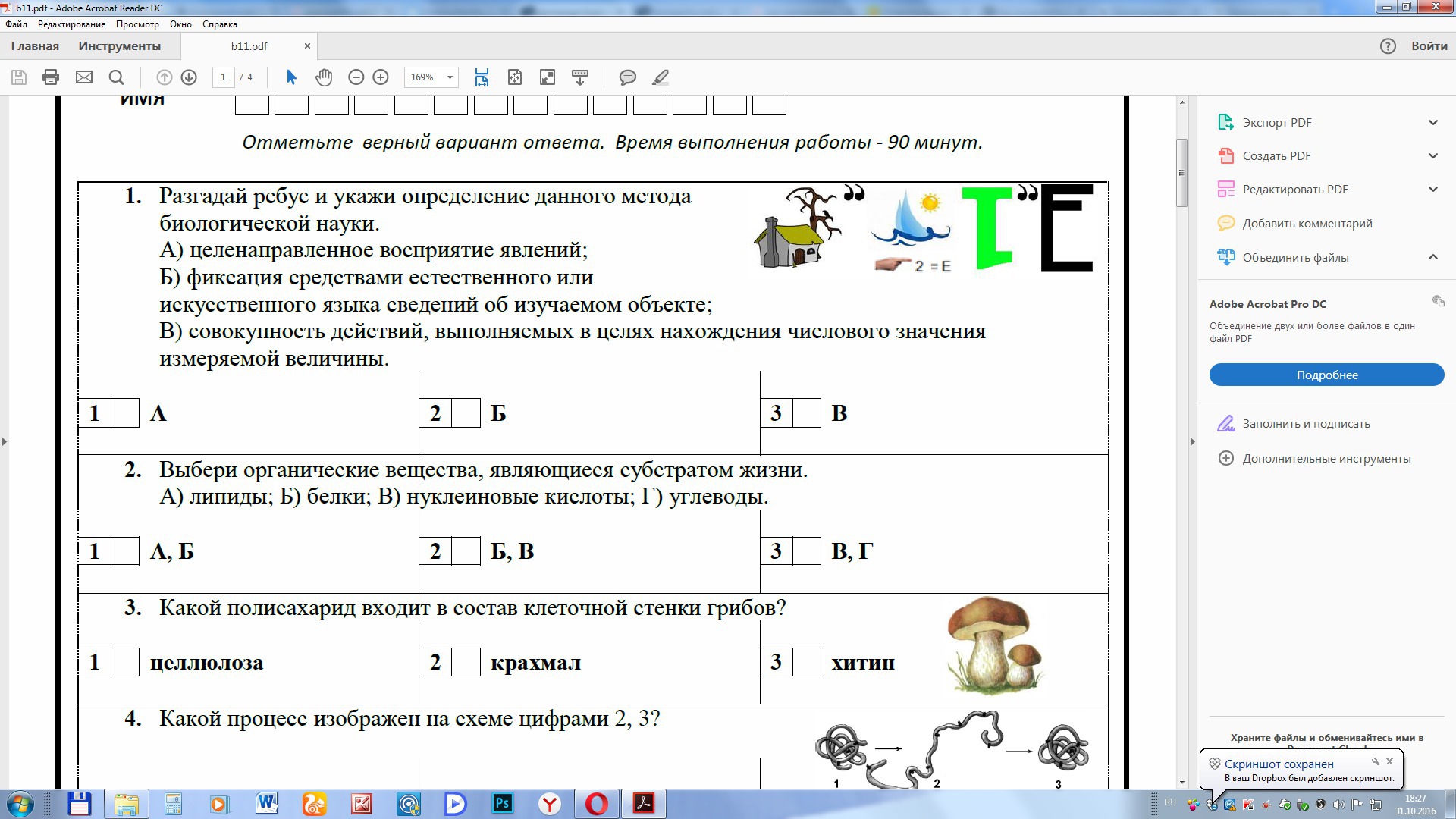
Task: Go to next page arrow
Action: click(189, 77)
